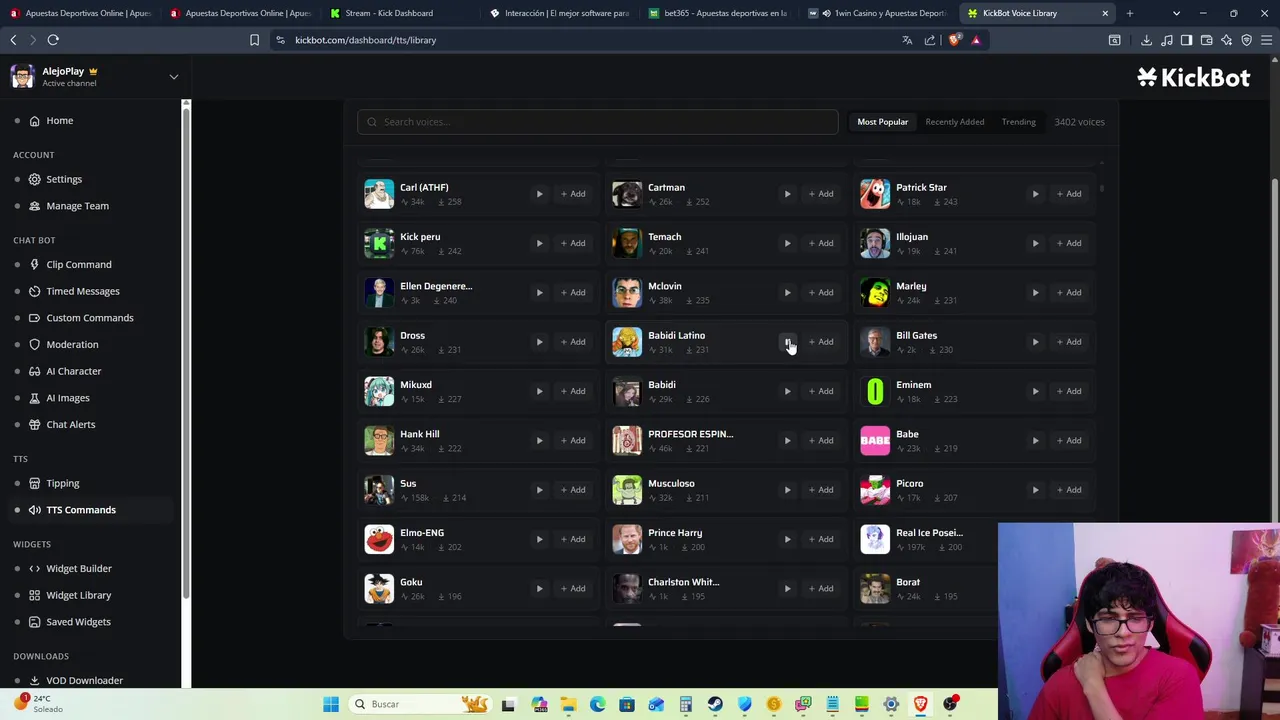Image resolution: width=1280 pixels, height=720 pixels.
Task: Select the Most Popular tab
Action: (882, 122)
